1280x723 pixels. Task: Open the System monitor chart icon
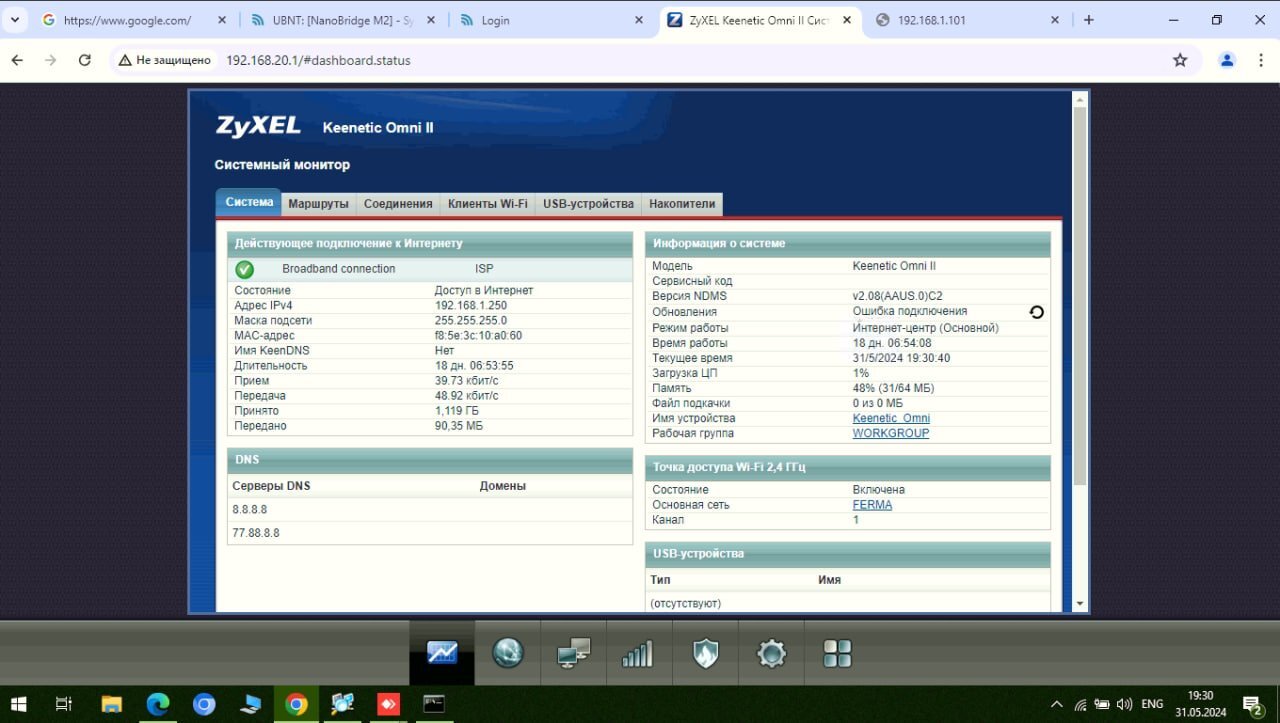coord(442,653)
